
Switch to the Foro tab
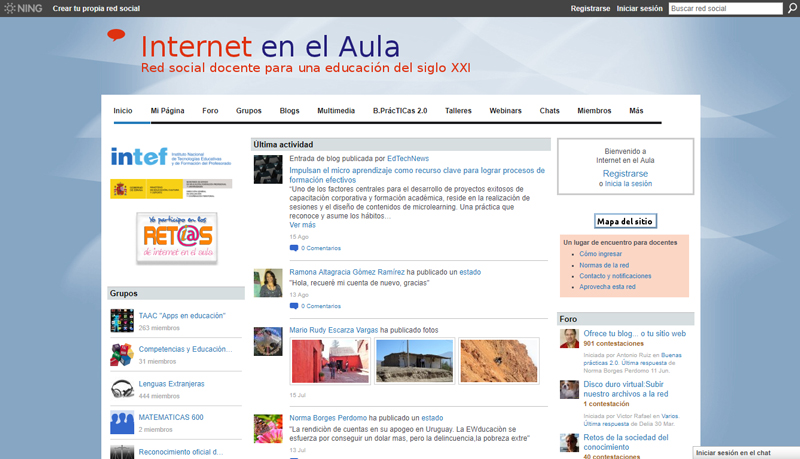tap(210, 111)
